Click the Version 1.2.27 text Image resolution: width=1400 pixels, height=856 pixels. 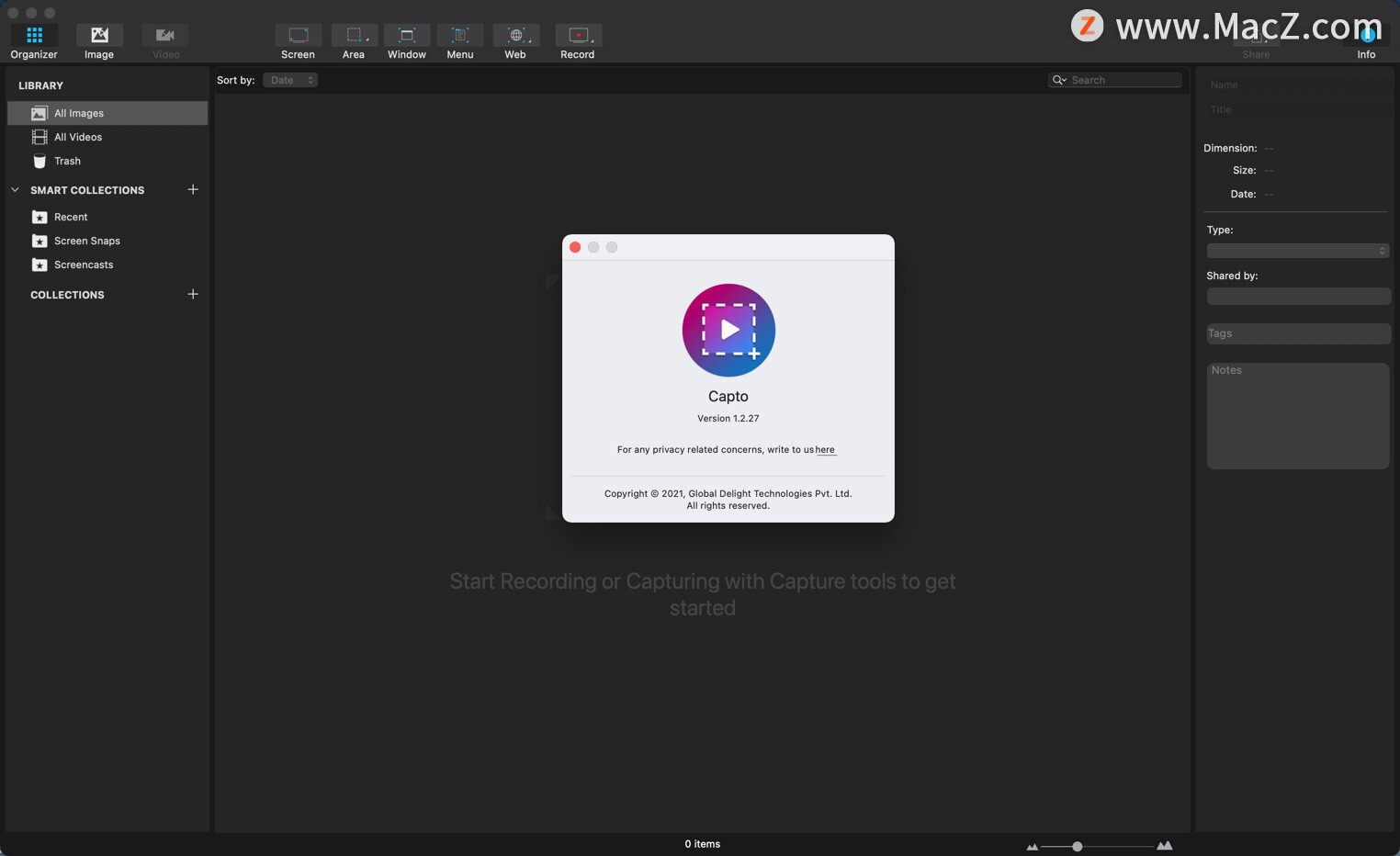click(728, 418)
